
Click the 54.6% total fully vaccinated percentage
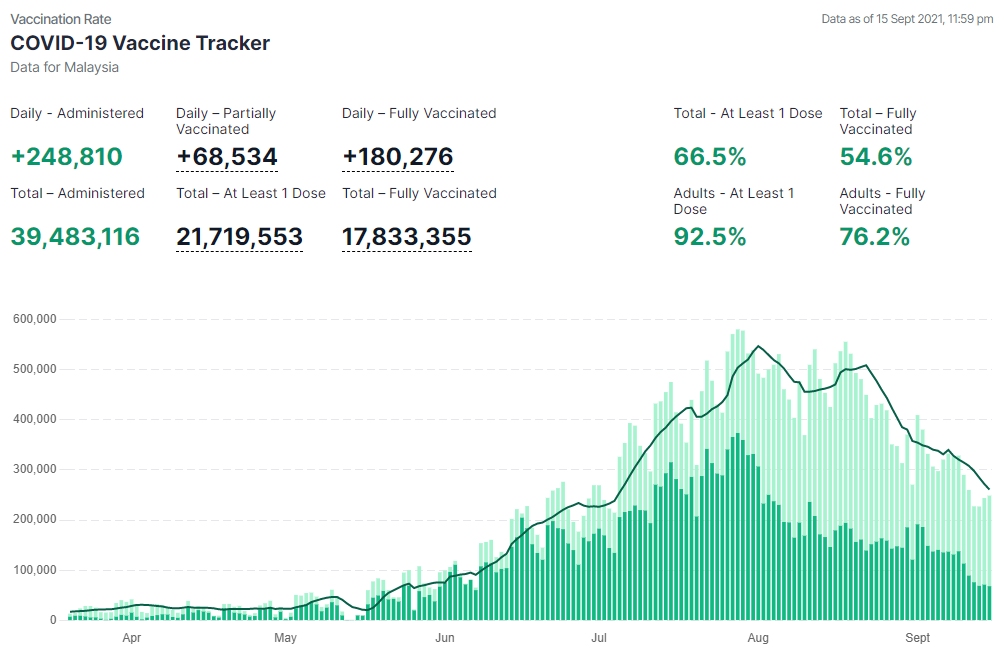click(875, 157)
